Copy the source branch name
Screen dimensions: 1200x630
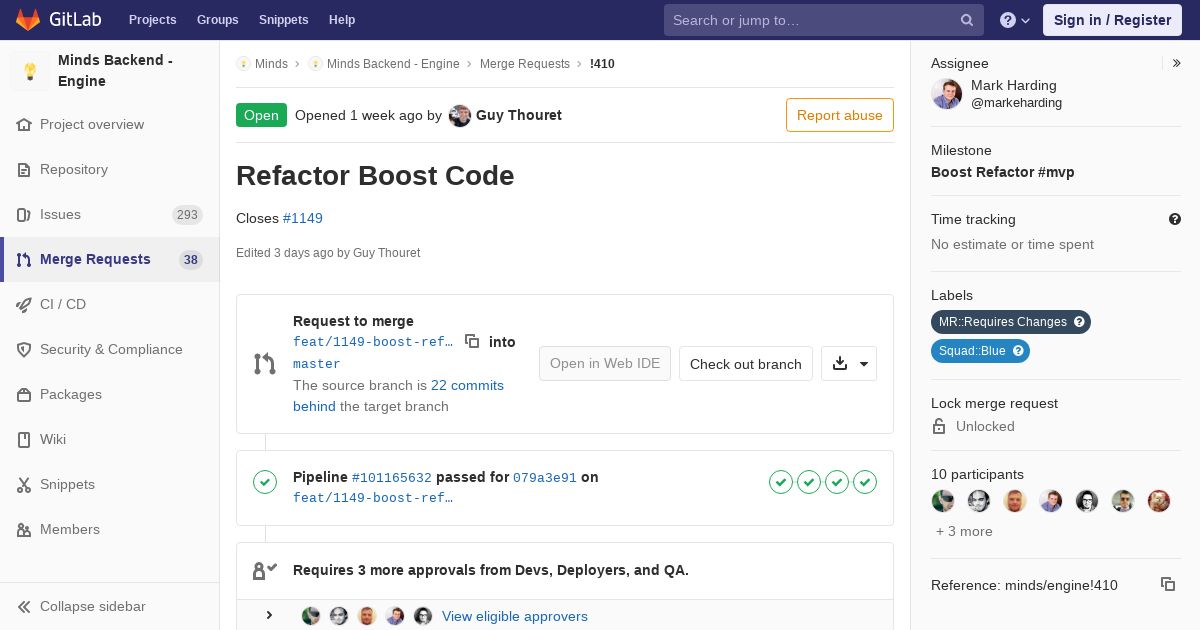(x=472, y=341)
